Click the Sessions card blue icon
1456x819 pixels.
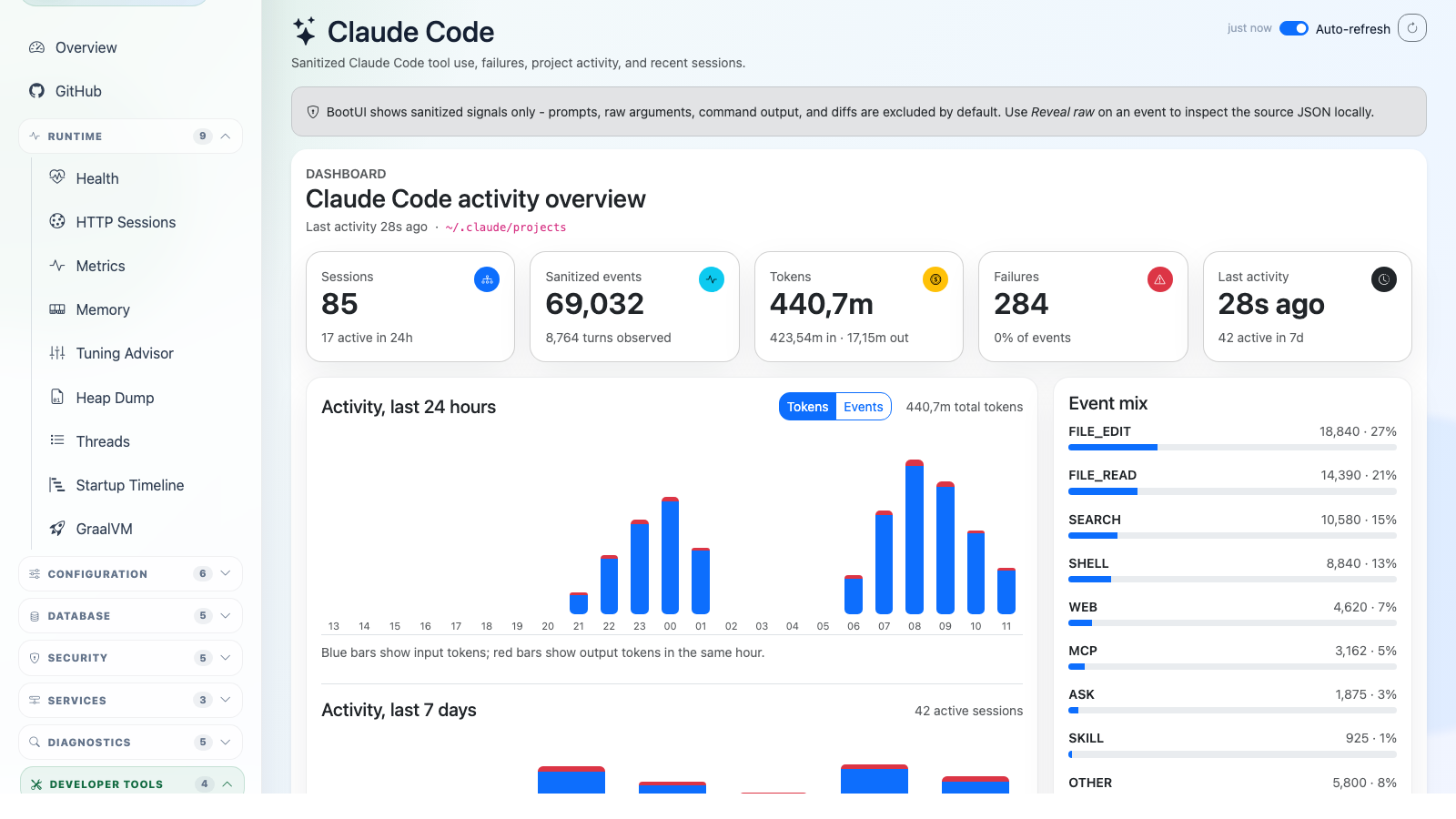click(487, 279)
